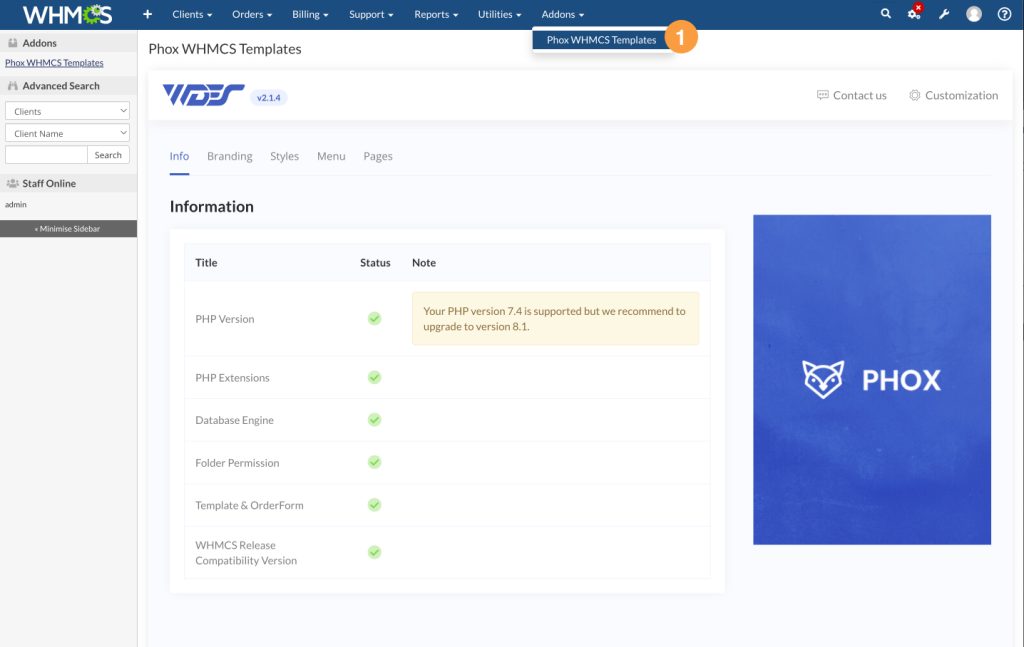Open the Customization gear settings
This screenshot has height=647, width=1024.
coord(953,95)
